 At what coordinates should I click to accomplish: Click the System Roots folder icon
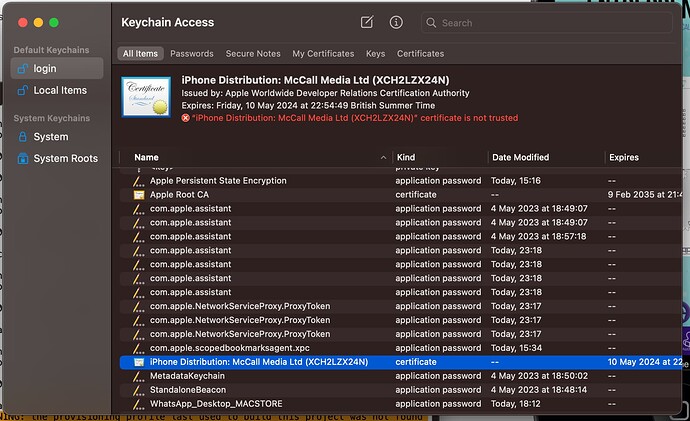(22, 158)
